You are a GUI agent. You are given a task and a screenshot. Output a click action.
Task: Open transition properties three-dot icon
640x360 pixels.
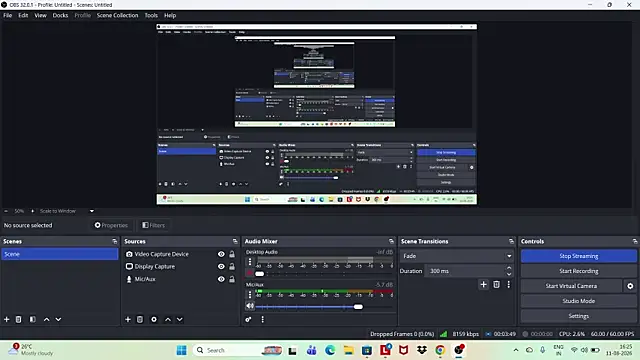coord(509,284)
